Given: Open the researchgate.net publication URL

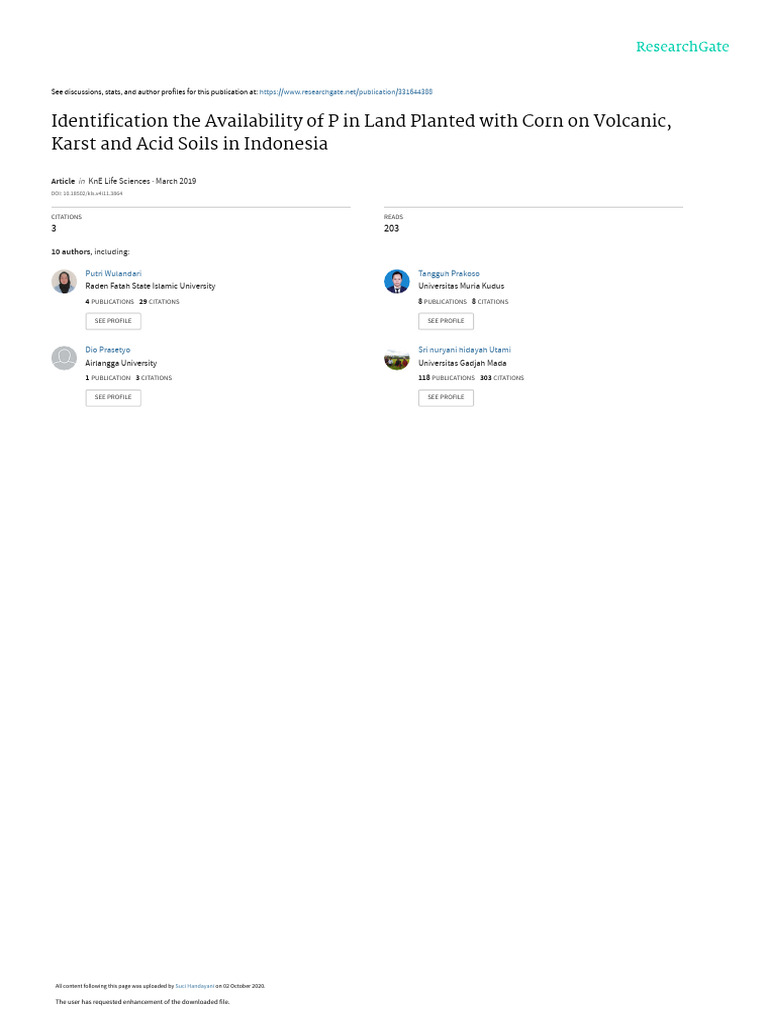Looking at the screenshot, I should click(345, 91).
